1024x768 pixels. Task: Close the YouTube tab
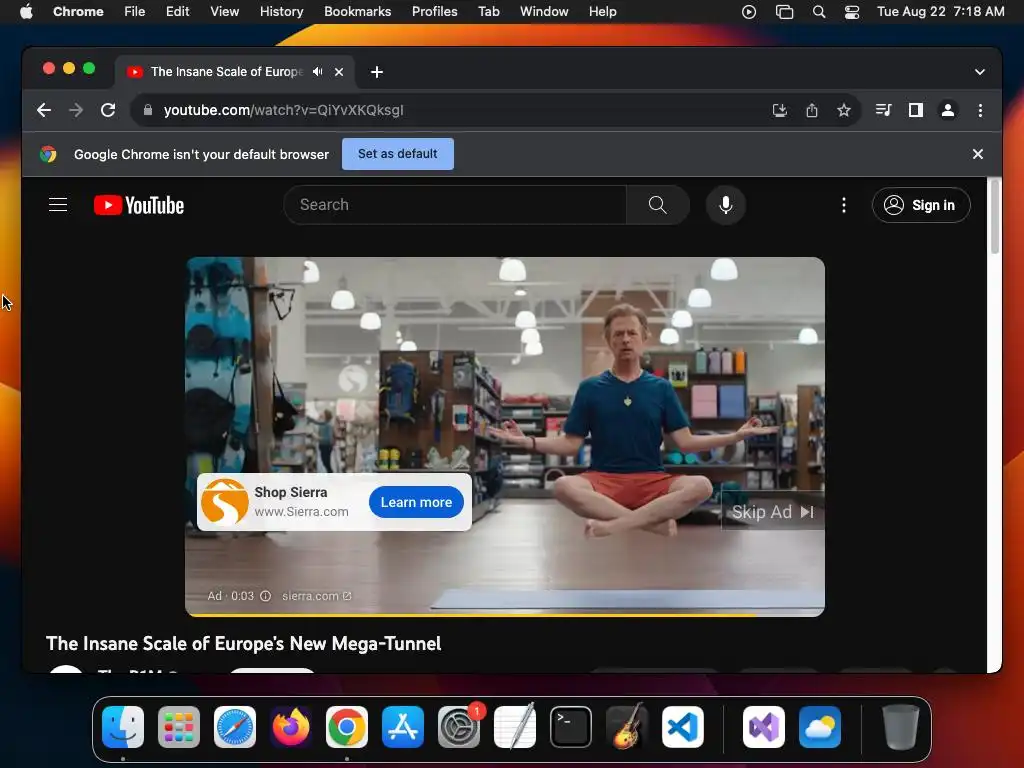(x=339, y=72)
